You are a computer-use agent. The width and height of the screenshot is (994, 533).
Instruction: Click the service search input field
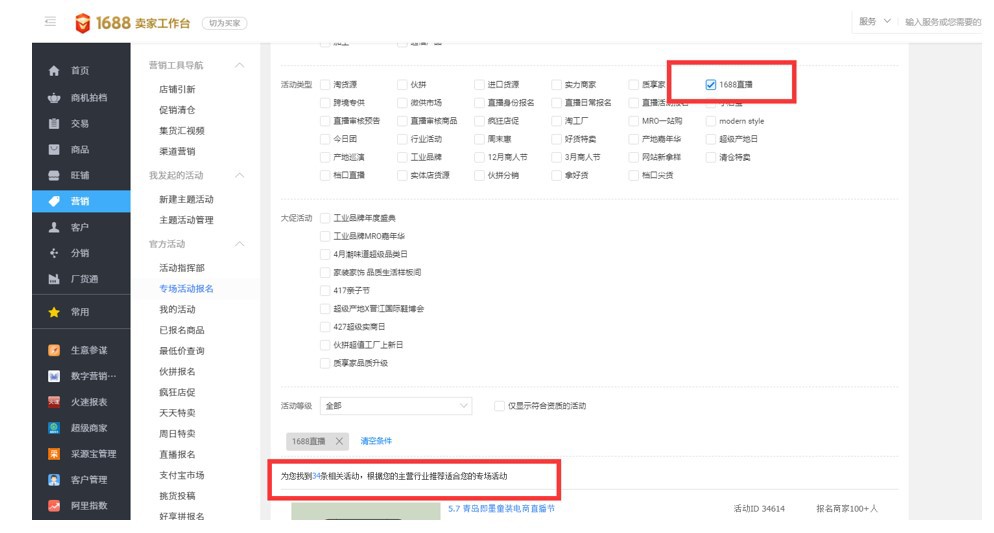click(945, 22)
